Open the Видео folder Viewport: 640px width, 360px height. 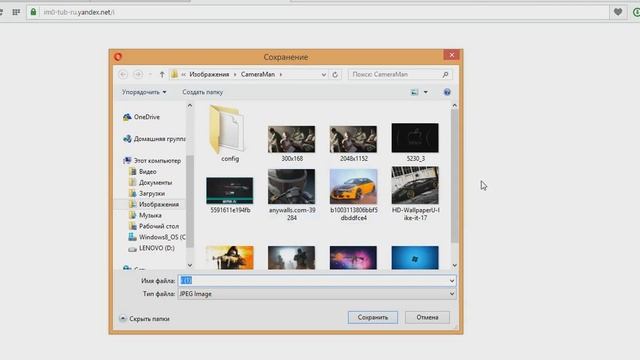point(142,171)
